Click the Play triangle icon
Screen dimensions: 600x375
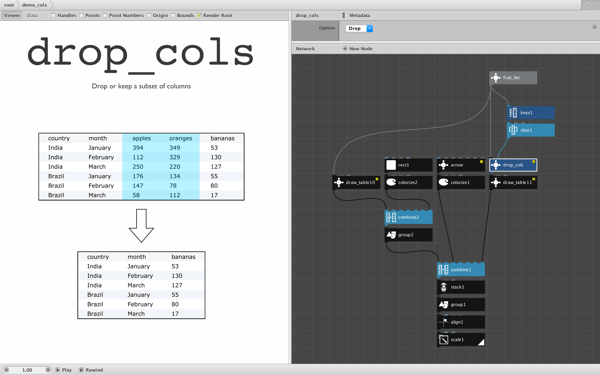pyautogui.click(x=57, y=370)
